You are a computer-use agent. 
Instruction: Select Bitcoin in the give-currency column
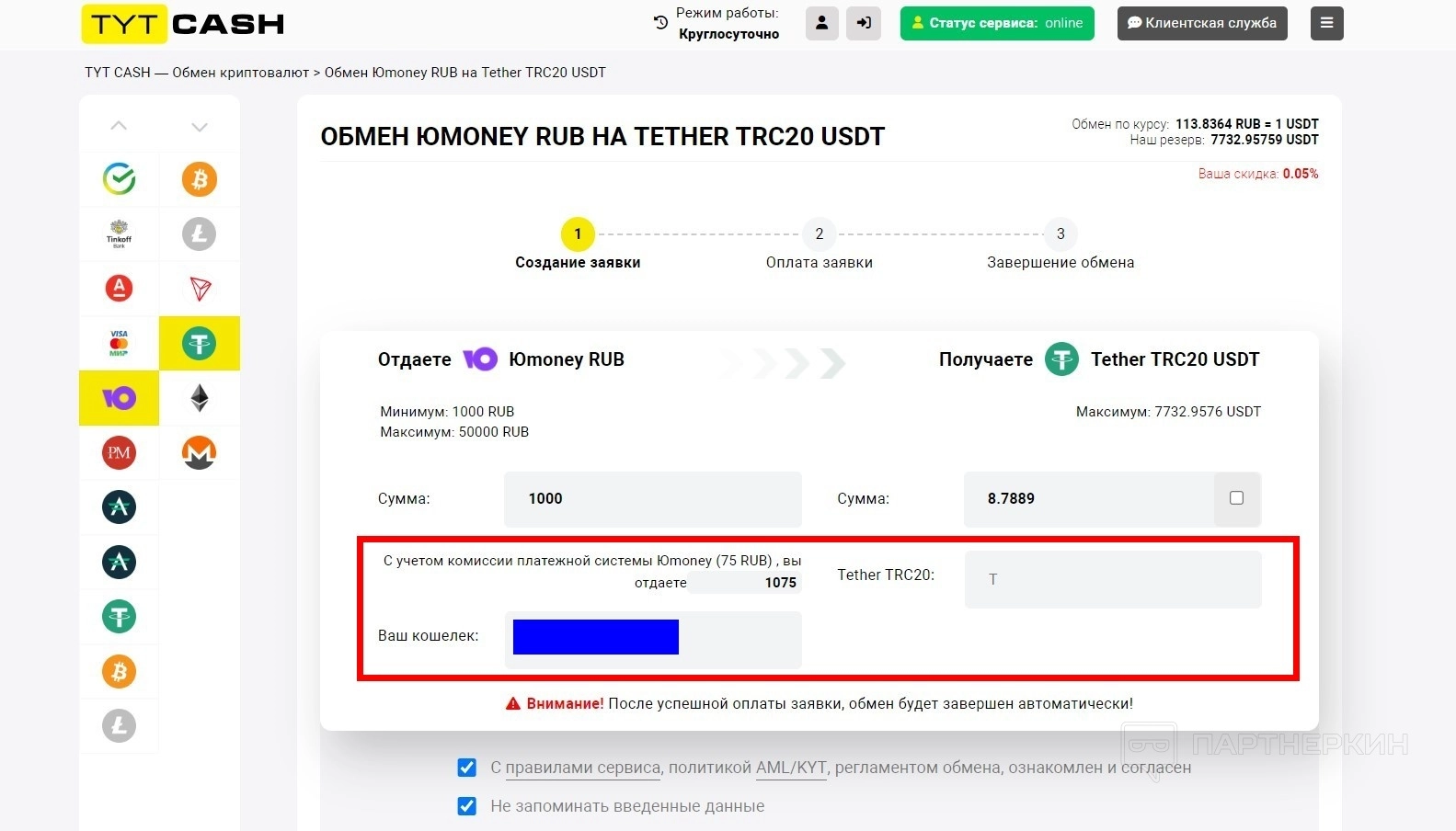119,671
